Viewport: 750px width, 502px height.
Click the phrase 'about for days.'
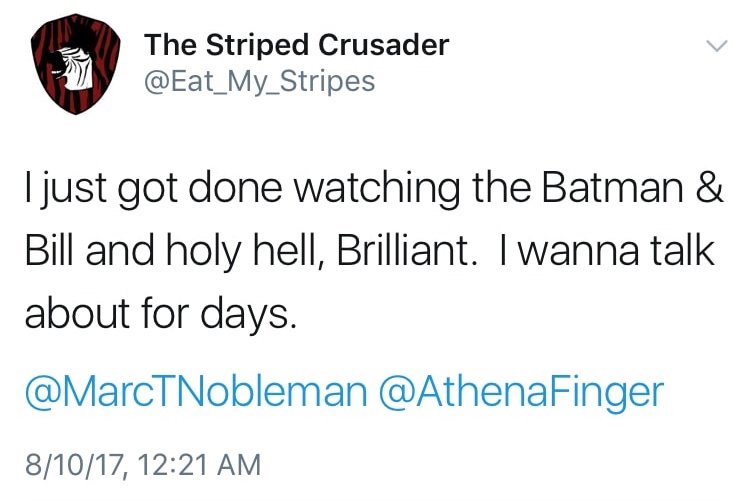(160, 316)
